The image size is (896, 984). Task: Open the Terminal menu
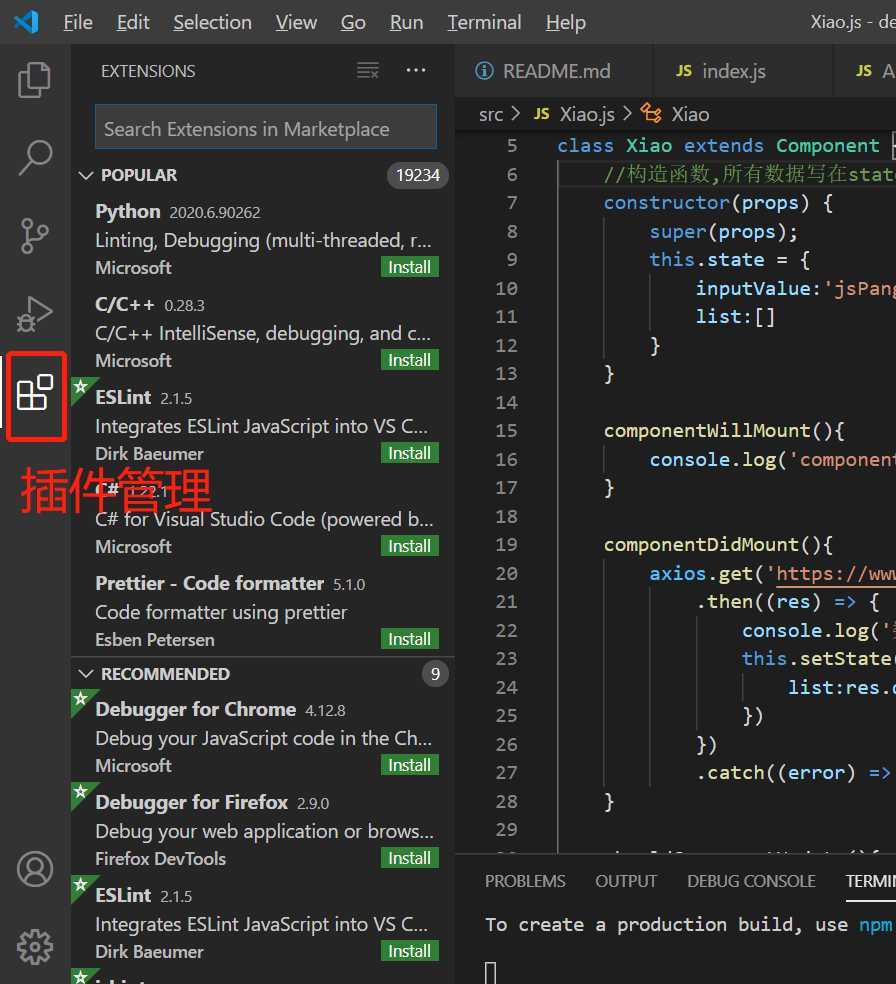(484, 23)
